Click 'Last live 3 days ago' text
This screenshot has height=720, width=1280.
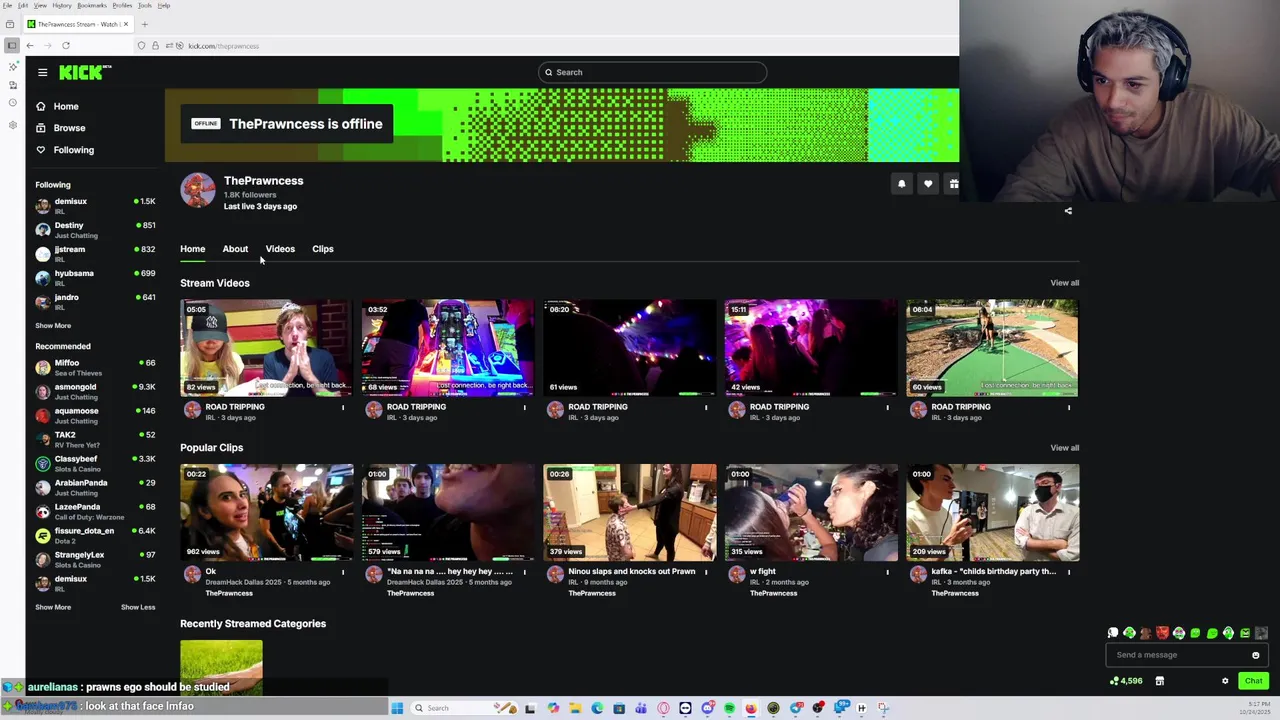(260, 206)
